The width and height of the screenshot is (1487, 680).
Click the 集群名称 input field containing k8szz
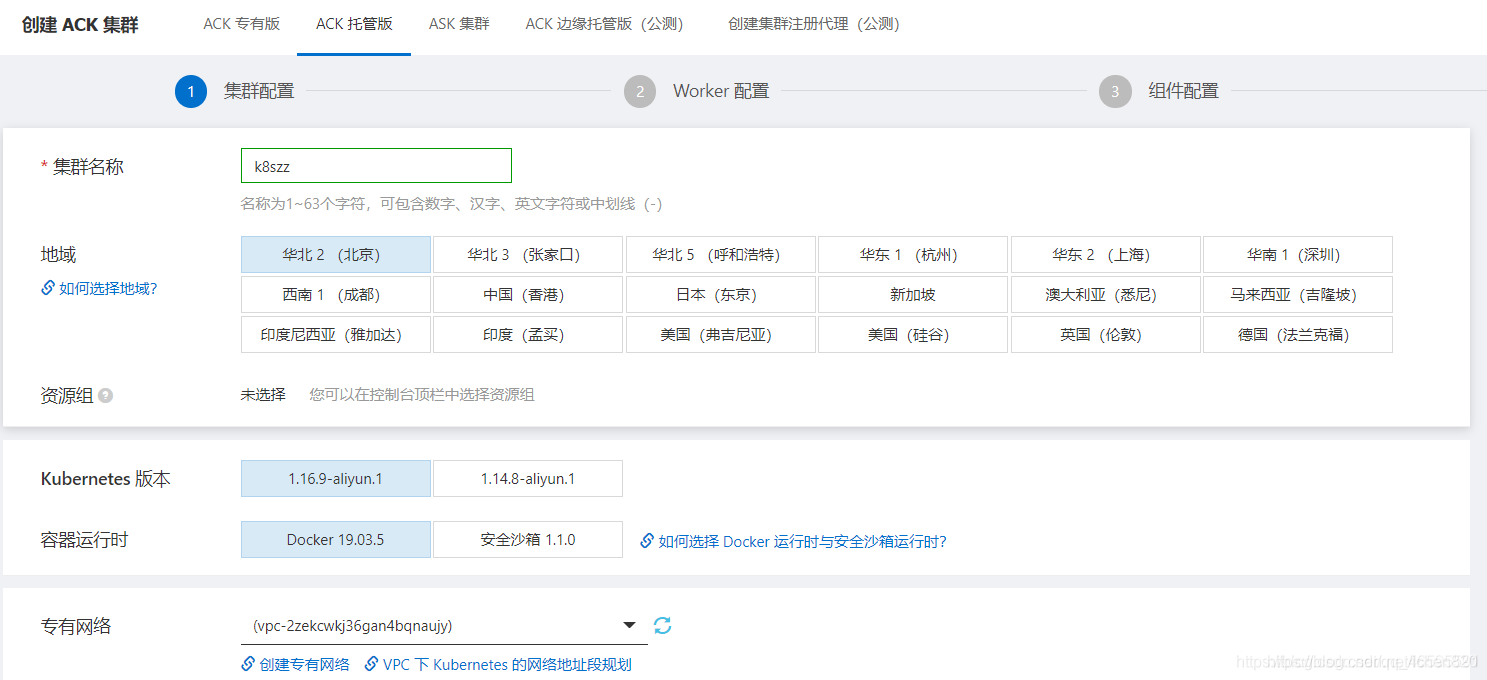point(376,166)
